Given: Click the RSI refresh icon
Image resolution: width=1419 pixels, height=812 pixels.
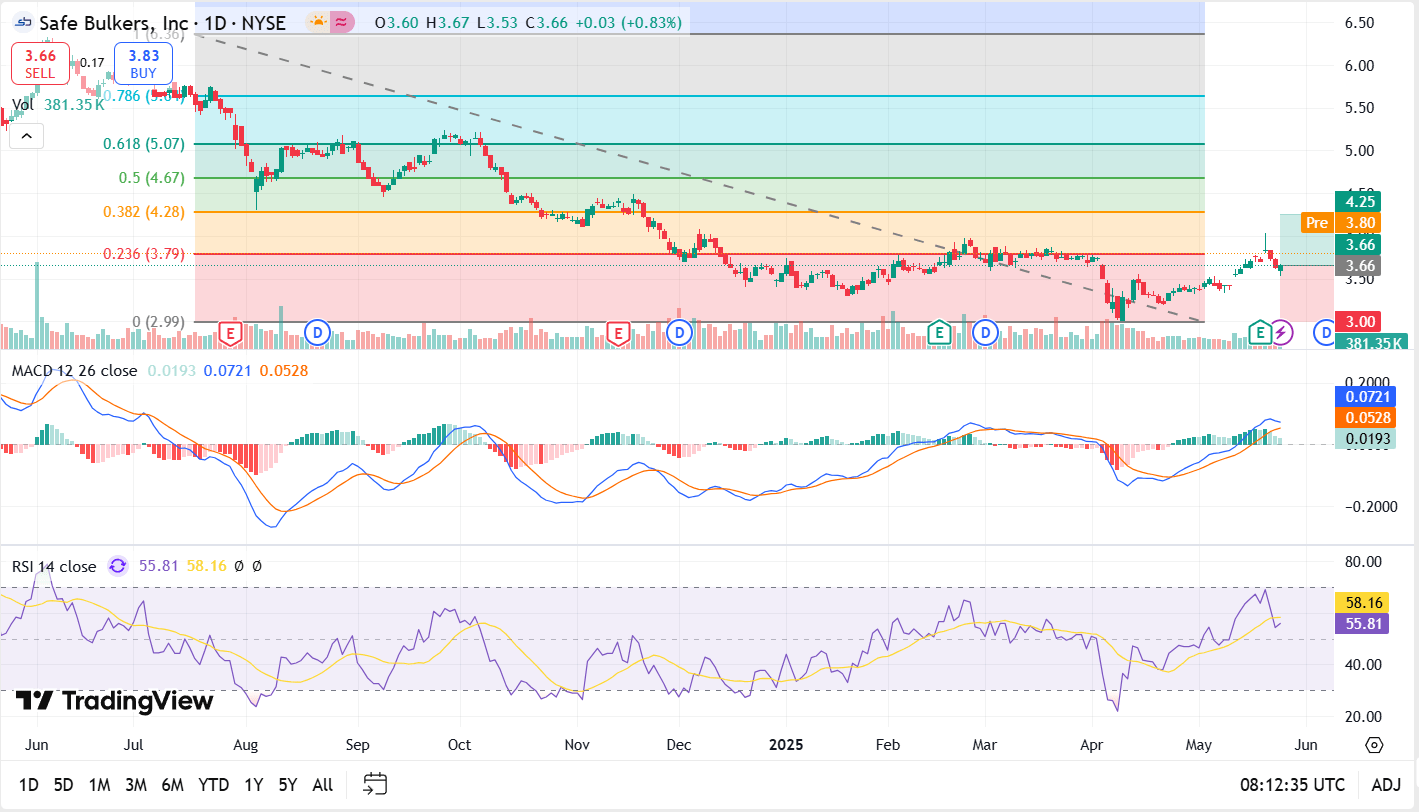Looking at the screenshot, I should pos(117,566).
